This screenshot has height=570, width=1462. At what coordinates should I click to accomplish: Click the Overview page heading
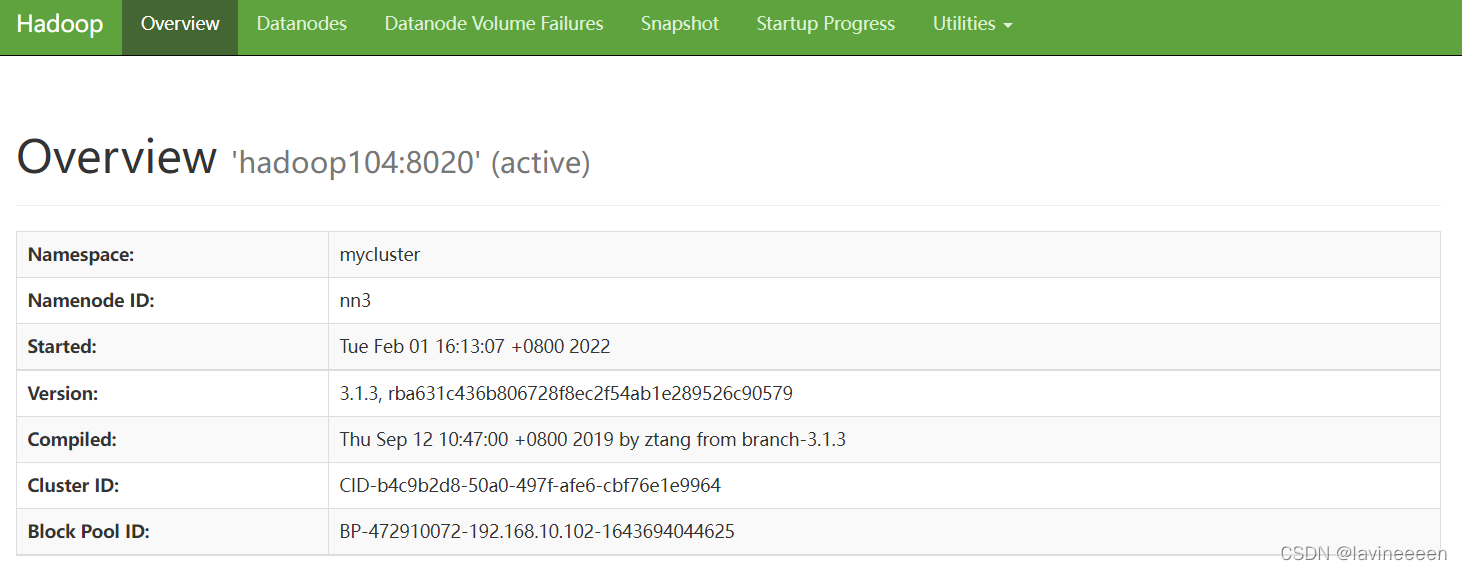pyautogui.click(x=117, y=158)
